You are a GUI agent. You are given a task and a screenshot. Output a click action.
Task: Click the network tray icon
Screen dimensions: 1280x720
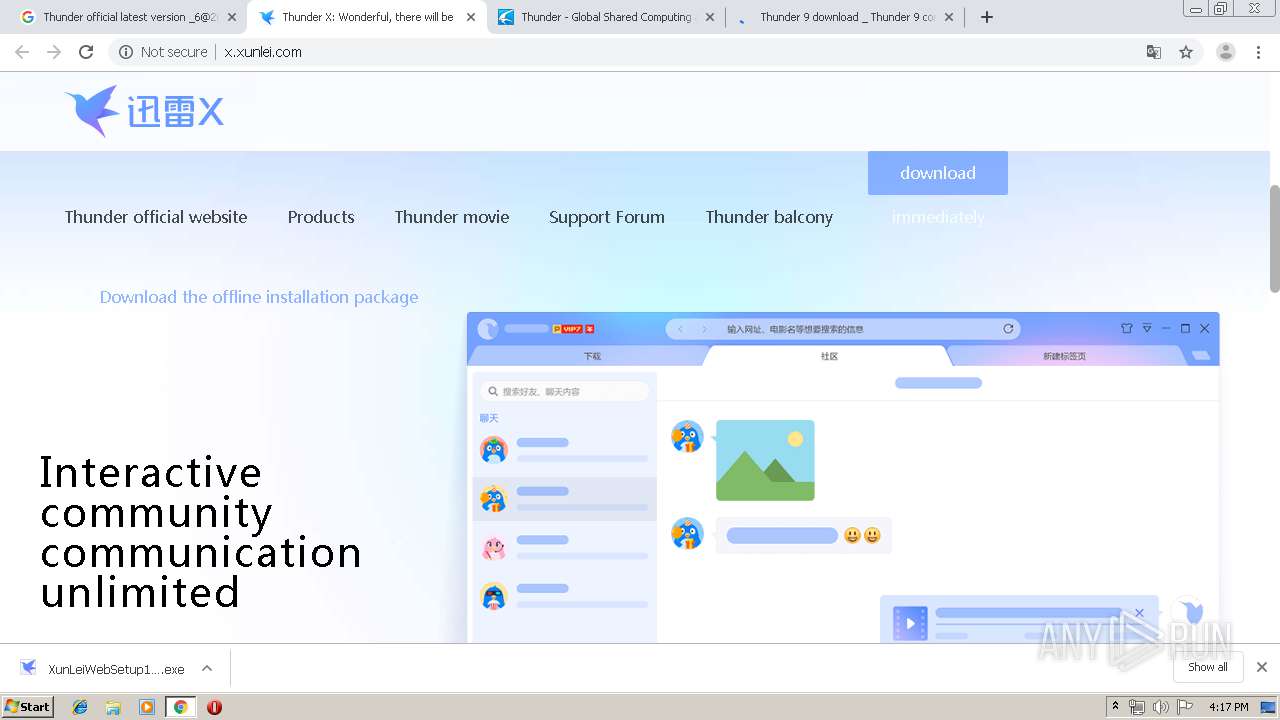[1137, 707]
